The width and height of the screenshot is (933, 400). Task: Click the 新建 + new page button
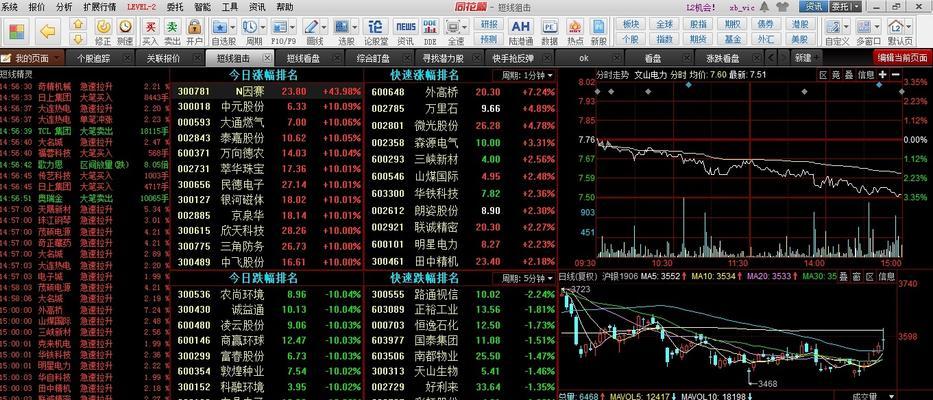click(x=805, y=58)
